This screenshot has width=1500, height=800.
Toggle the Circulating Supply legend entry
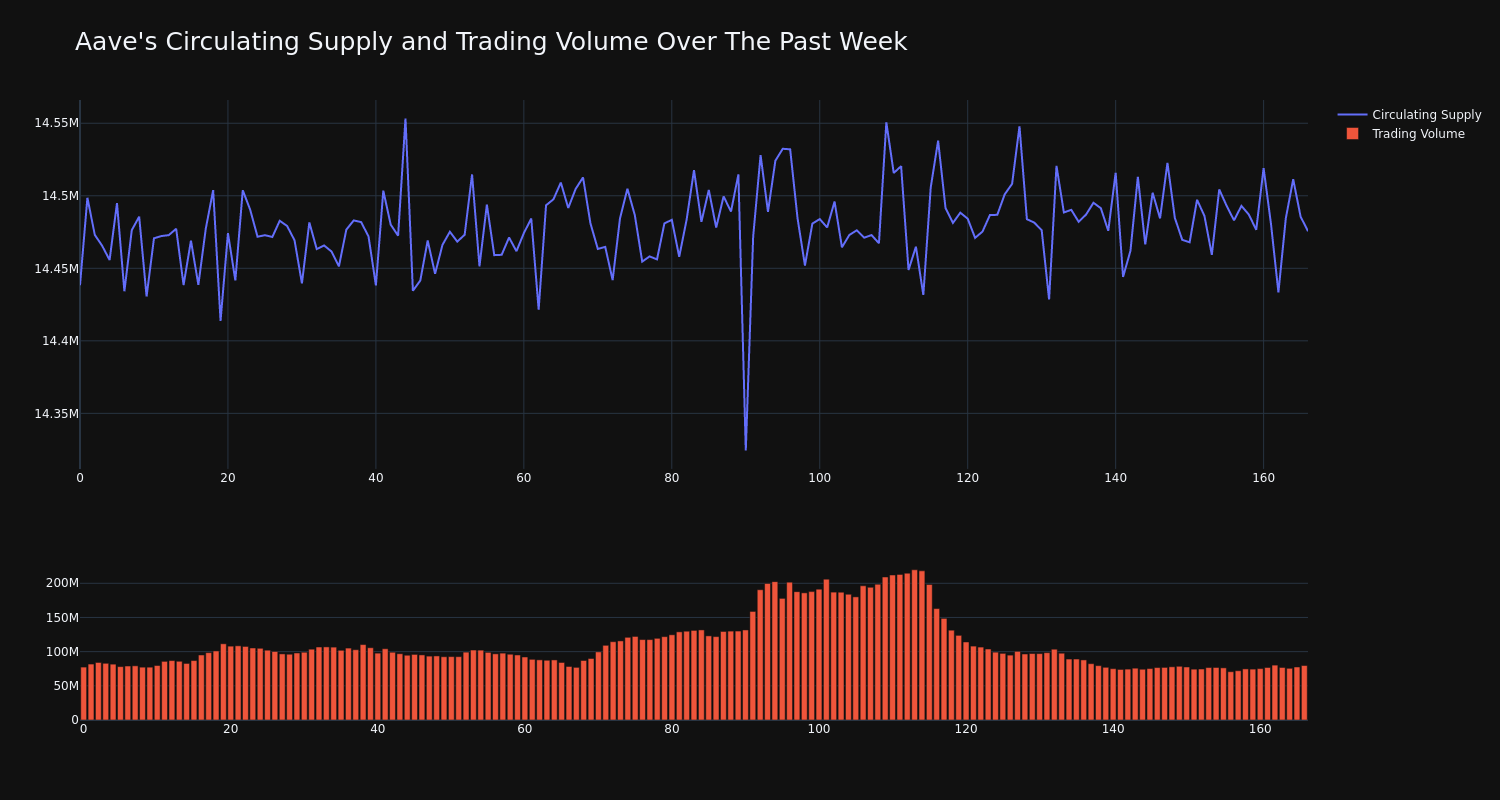coord(1409,115)
